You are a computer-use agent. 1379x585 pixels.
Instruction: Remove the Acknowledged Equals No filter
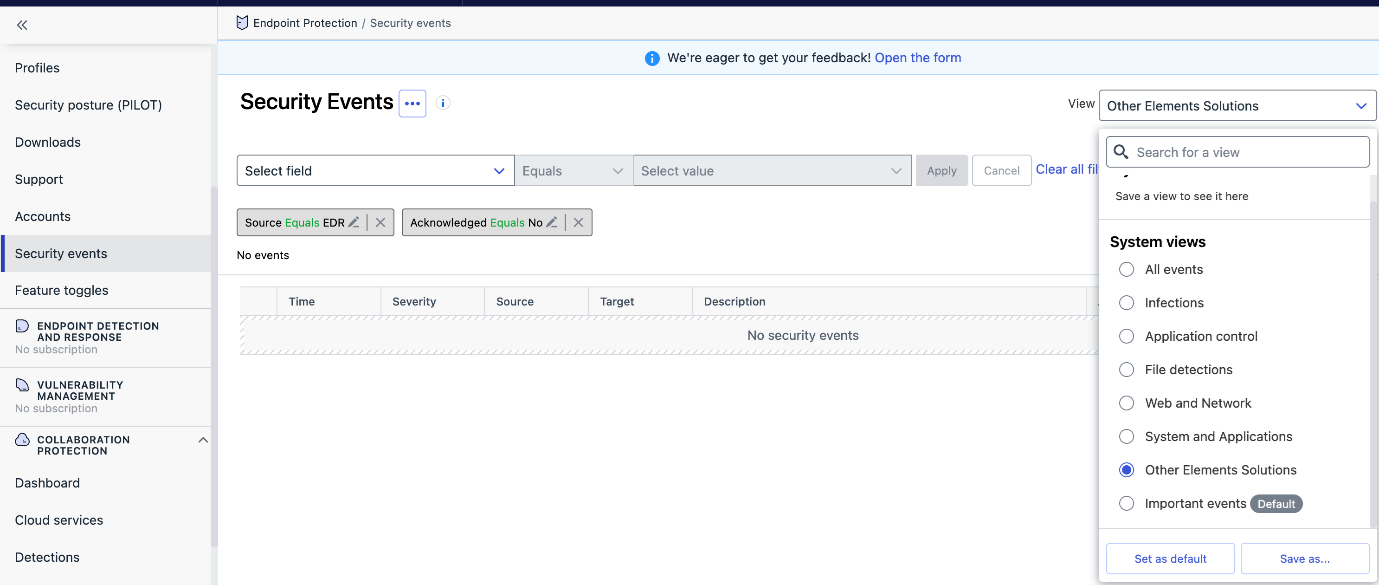[x=579, y=223]
